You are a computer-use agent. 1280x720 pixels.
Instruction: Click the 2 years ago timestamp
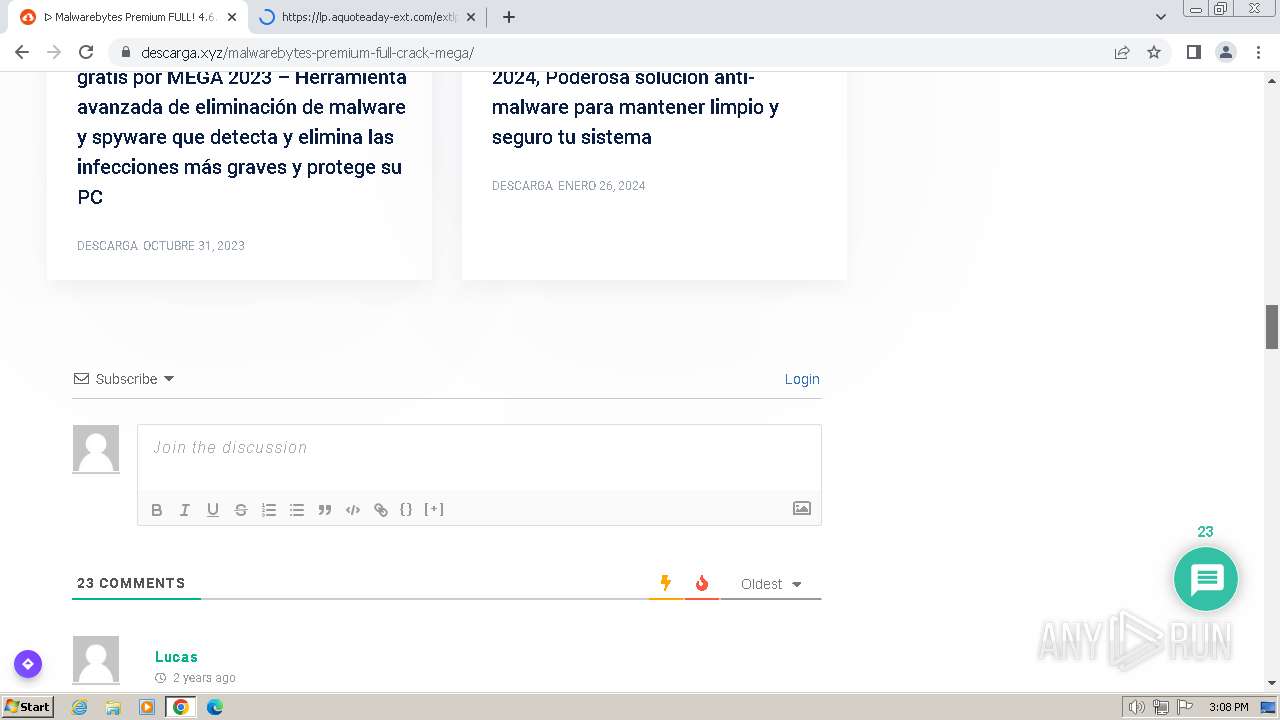tap(204, 678)
